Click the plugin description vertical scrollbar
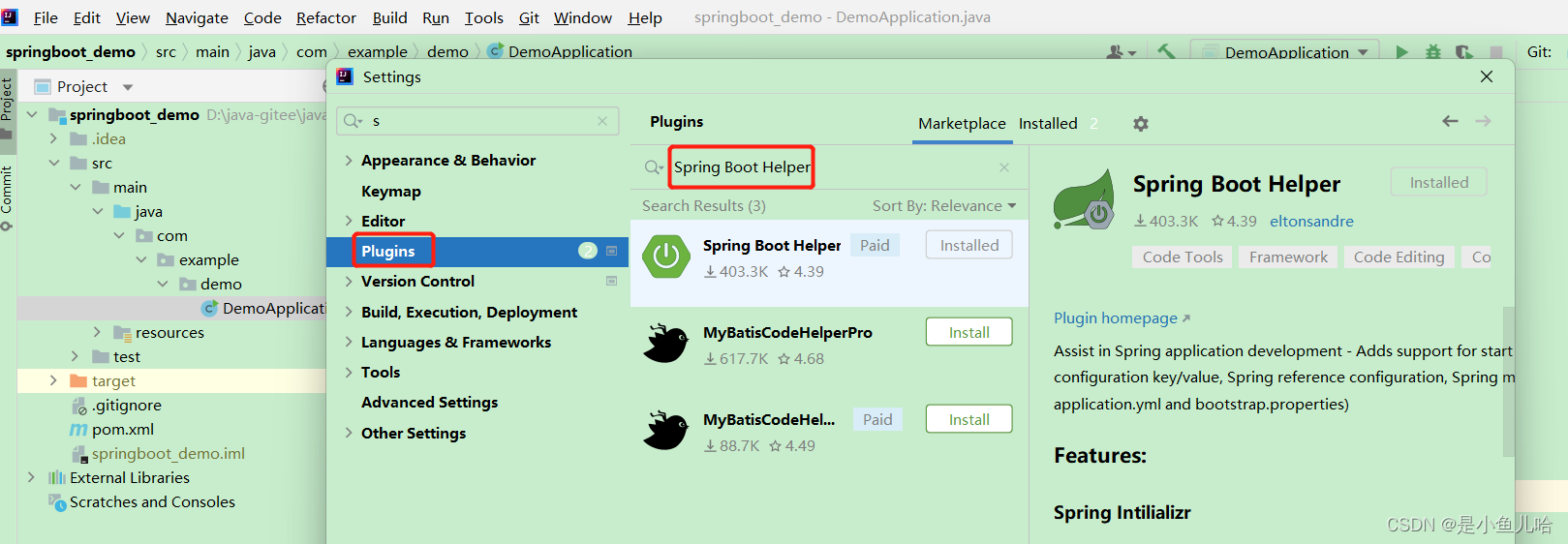This screenshot has height=544, width=1568. point(1508,380)
